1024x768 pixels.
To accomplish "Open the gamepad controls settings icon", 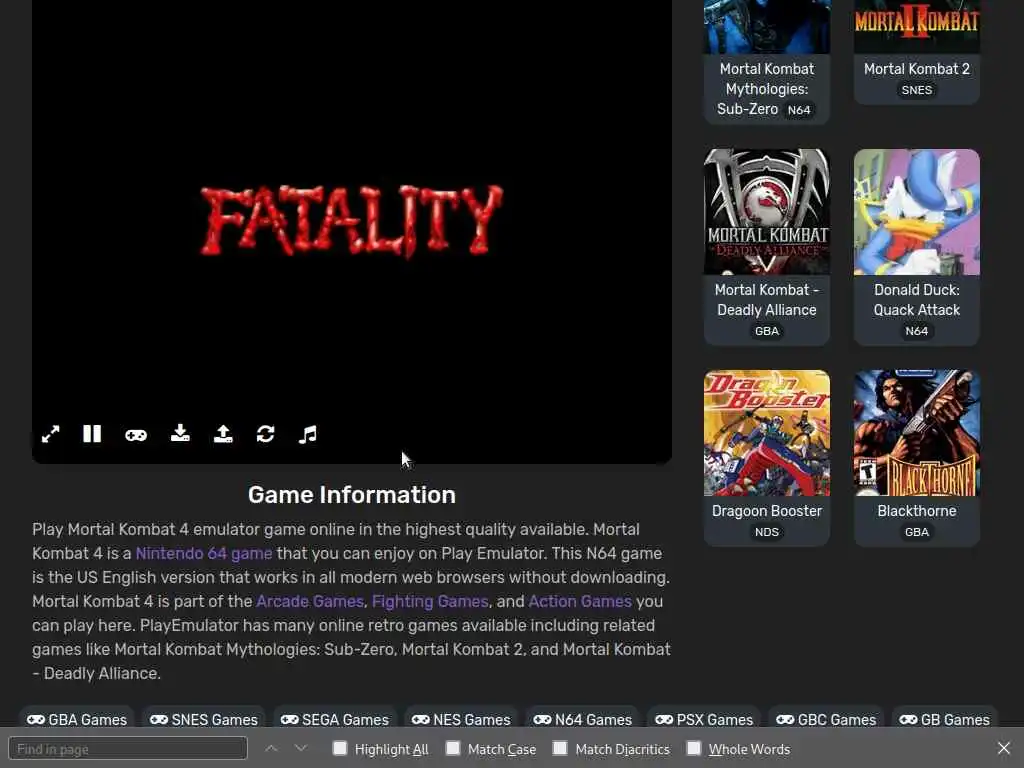I will click(136, 435).
